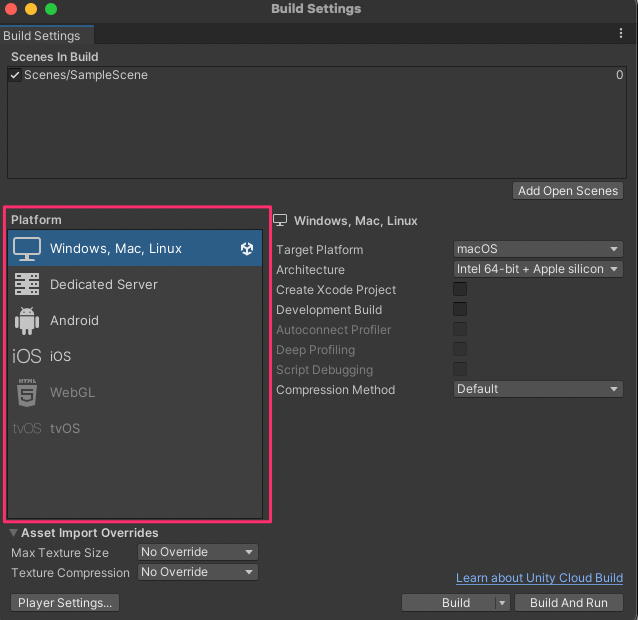Click the Dedicated Server rack icon
The height and width of the screenshot is (620, 638).
tap(27, 284)
